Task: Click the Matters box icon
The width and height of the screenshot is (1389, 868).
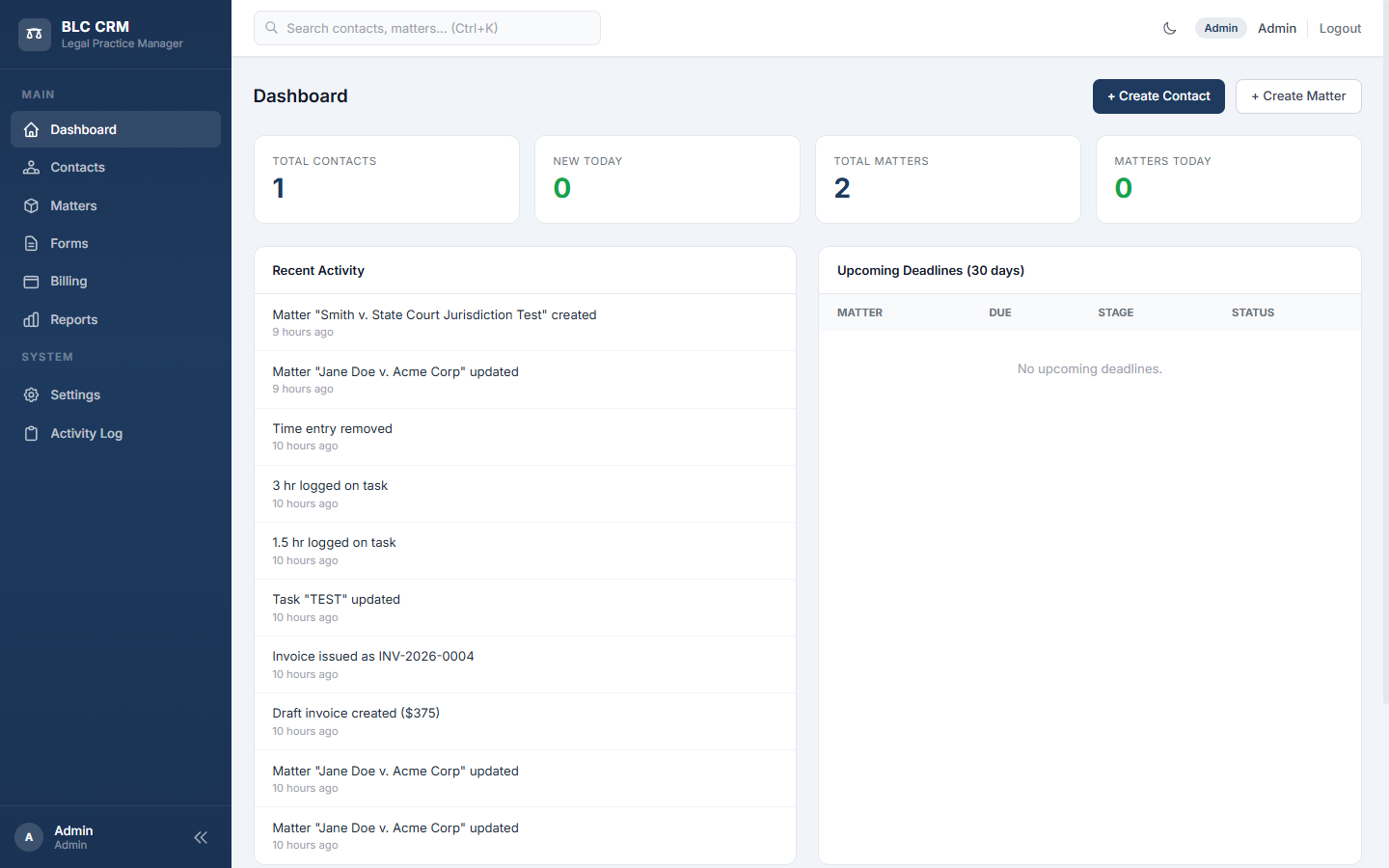Action: click(x=32, y=205)
